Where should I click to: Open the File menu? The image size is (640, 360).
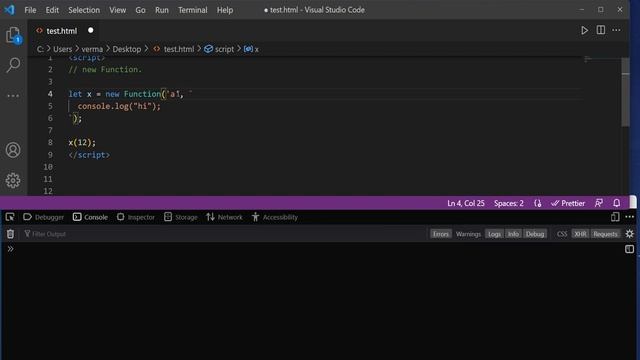30,10
